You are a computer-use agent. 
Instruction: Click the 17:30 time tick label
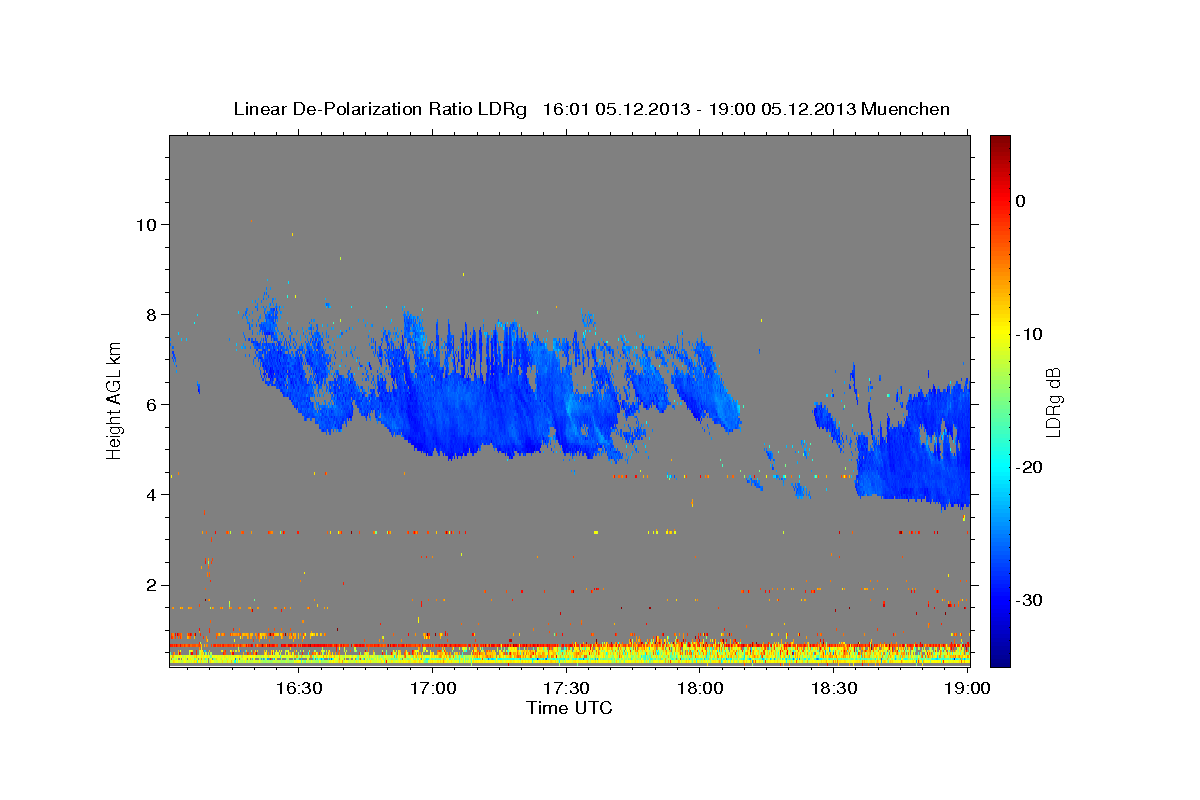point(566,688)
